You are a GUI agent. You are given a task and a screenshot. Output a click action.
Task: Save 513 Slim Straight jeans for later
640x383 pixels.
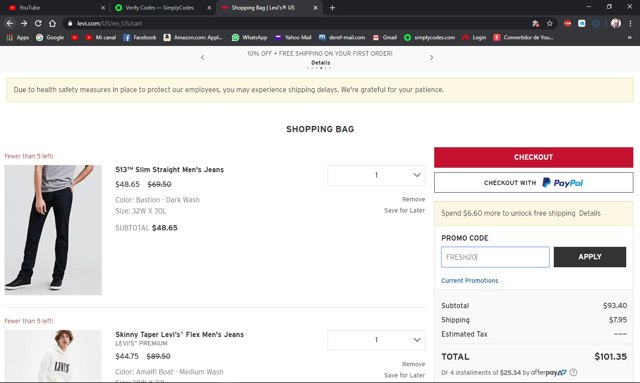pos(404,210)
